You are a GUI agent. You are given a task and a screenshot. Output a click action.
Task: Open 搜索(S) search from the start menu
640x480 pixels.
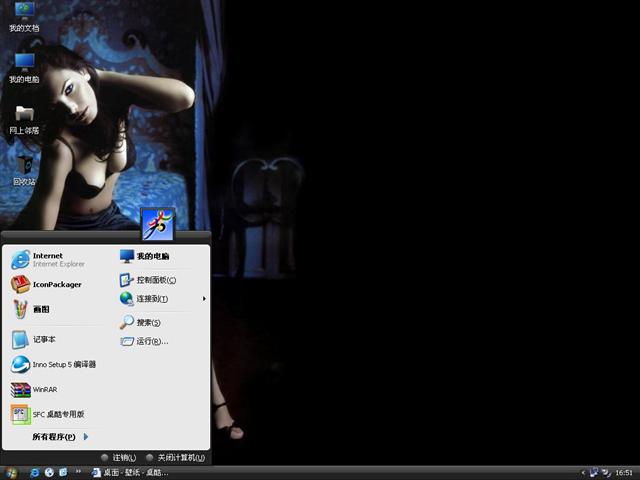140,322
